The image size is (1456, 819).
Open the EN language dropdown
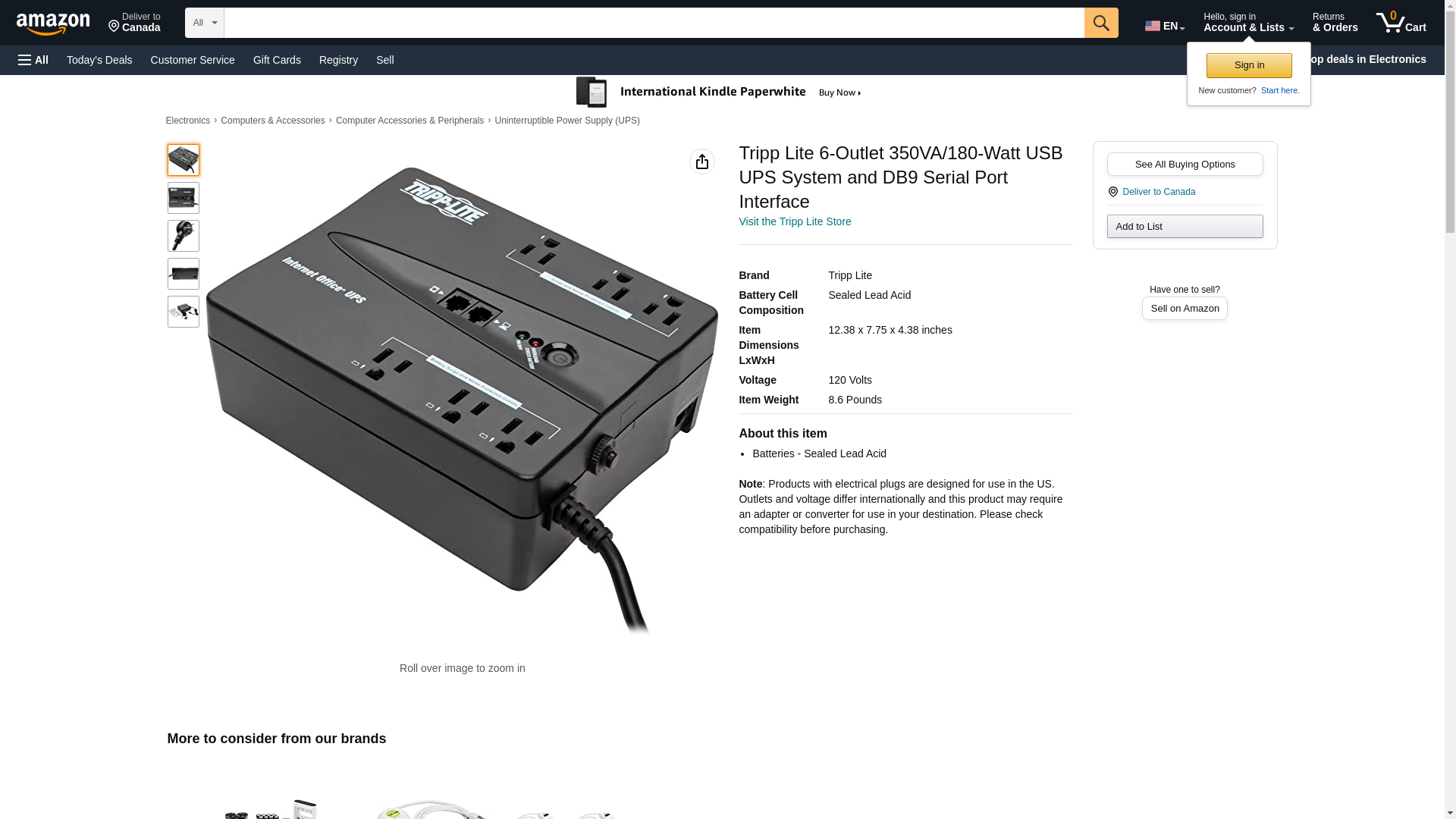pos(1164,25)
